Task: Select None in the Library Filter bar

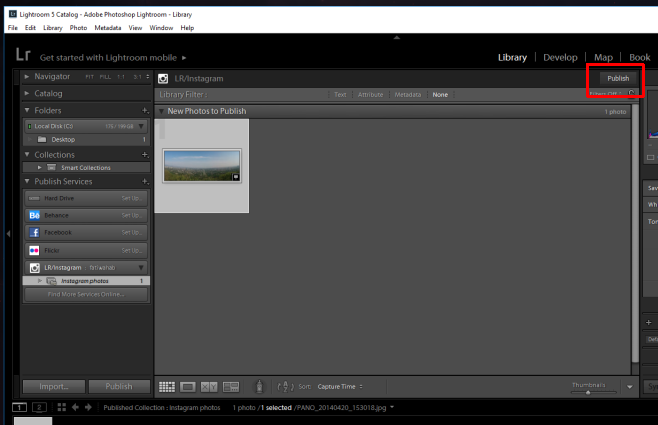Action: point(440,95)
